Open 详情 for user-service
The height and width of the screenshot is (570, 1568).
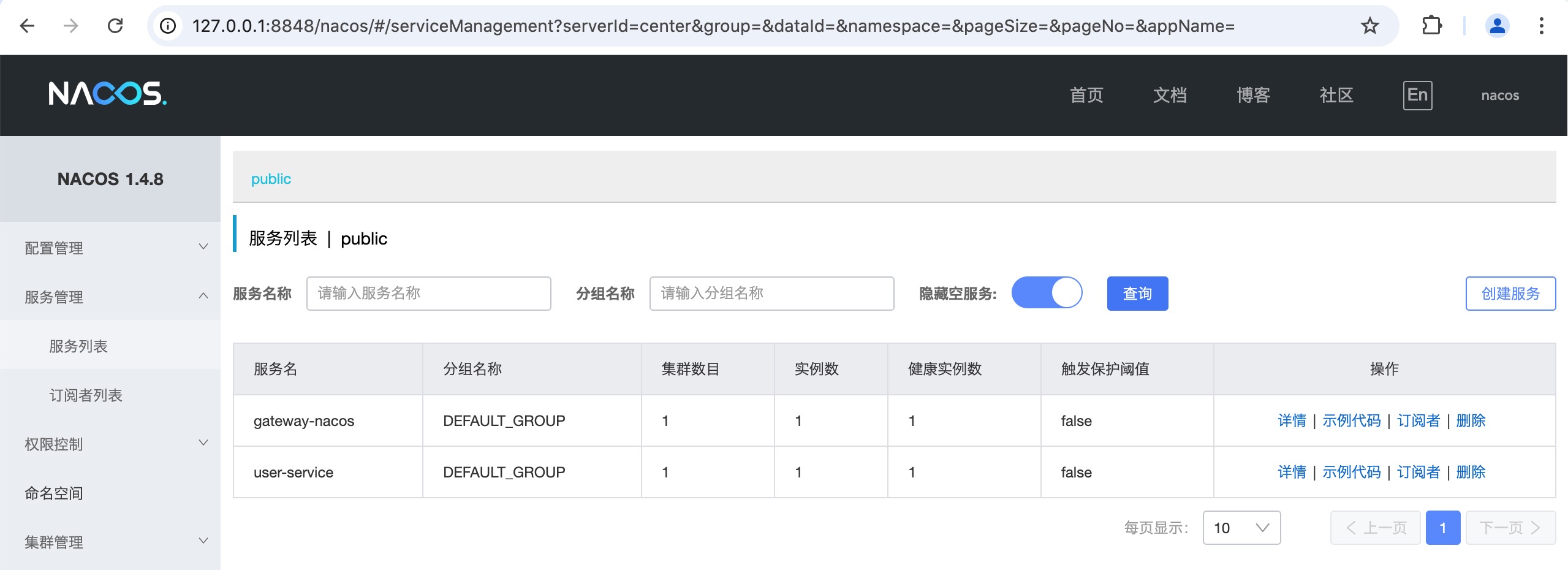click(1292, 472)
